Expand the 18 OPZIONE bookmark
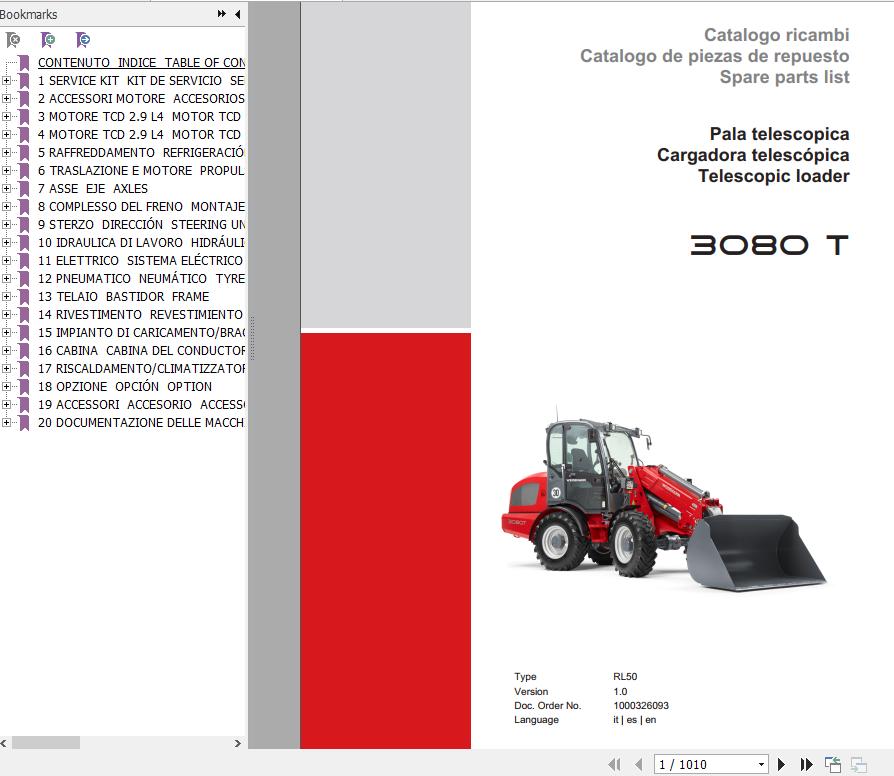Image resolution: width=894 pixels, height=776 pixels. (6, 387)
